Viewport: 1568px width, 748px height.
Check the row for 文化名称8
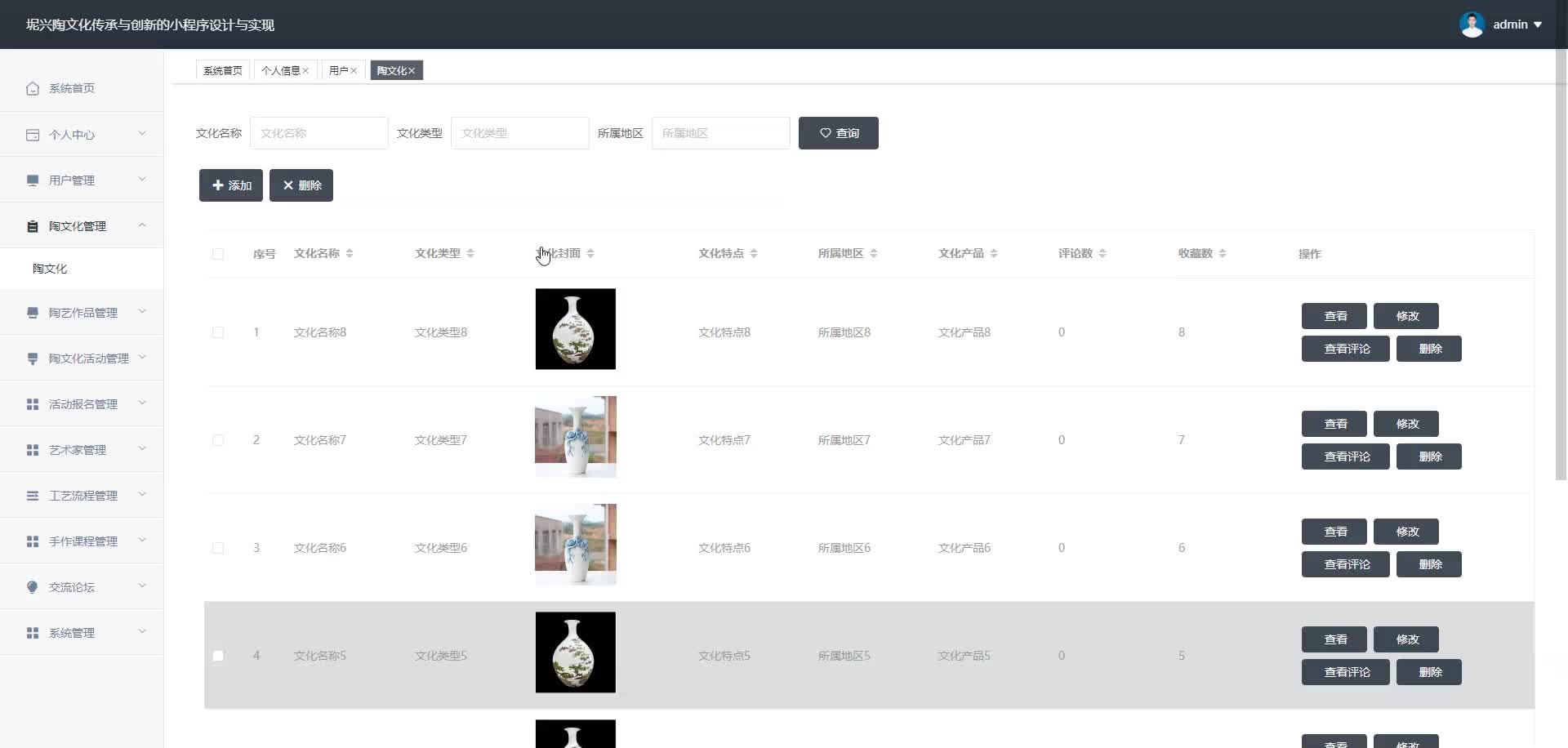(218, 332)
